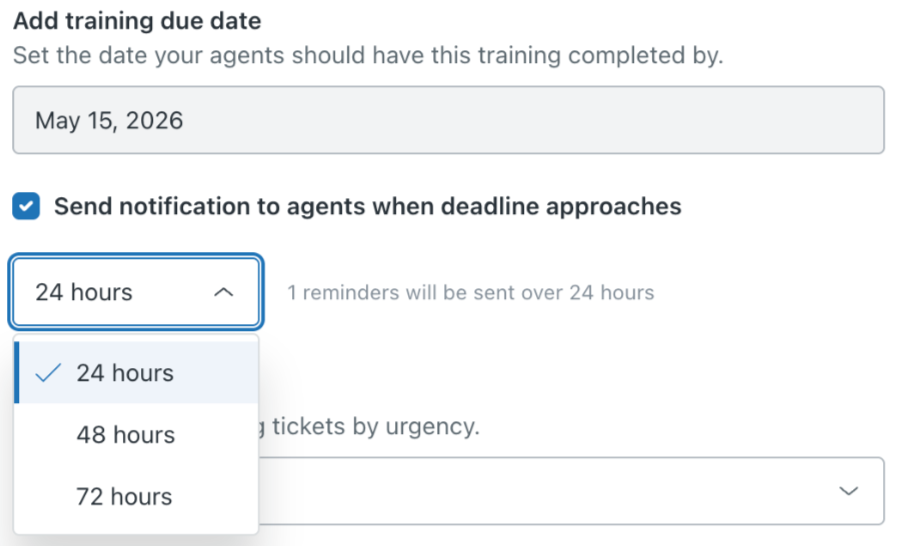Uncheck the deadline notification checkbox
Viewport: 898px width, 546px height.
click(x=26, y=207)
